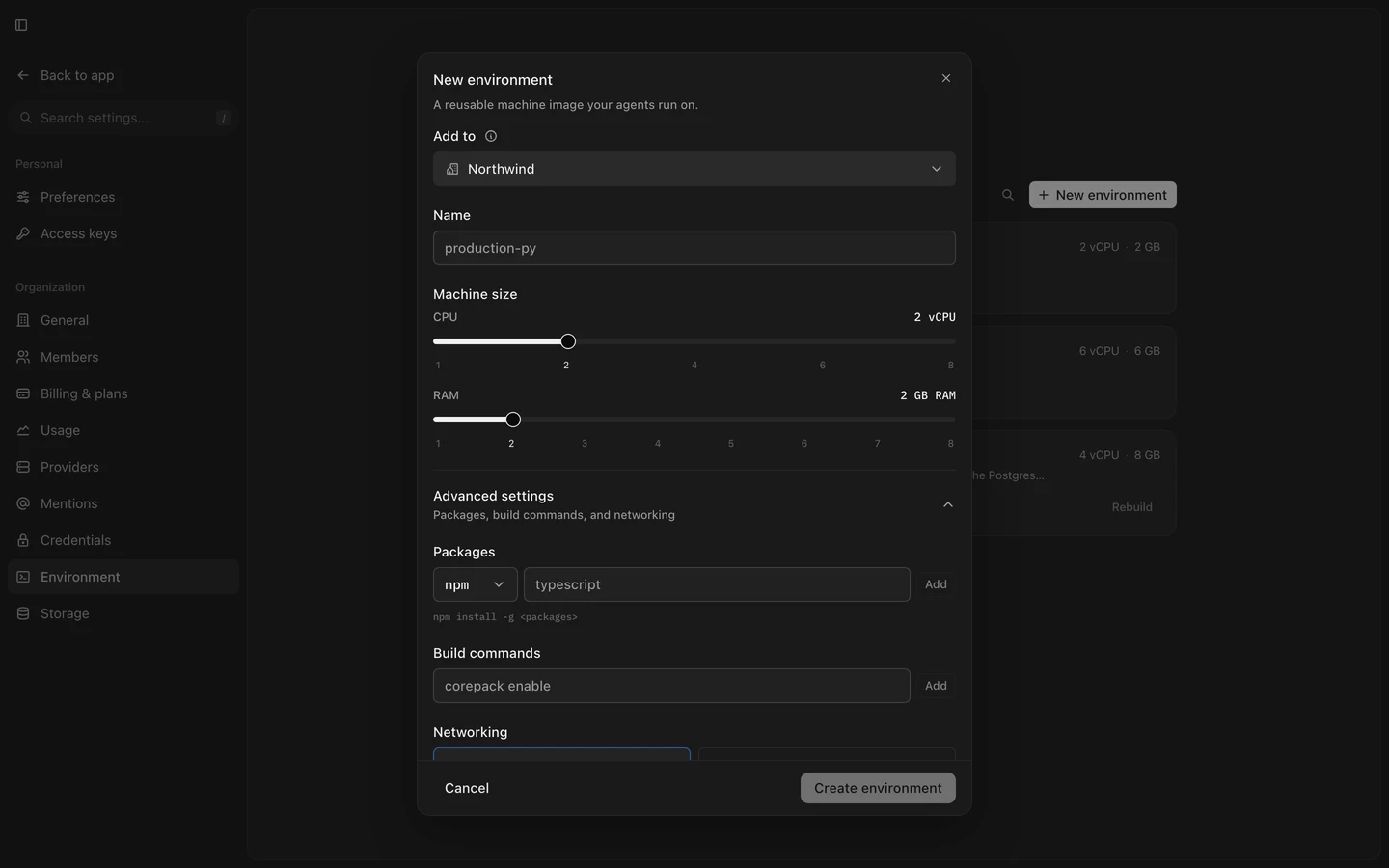Open the npm package manager dropdown

pos(476,584)
